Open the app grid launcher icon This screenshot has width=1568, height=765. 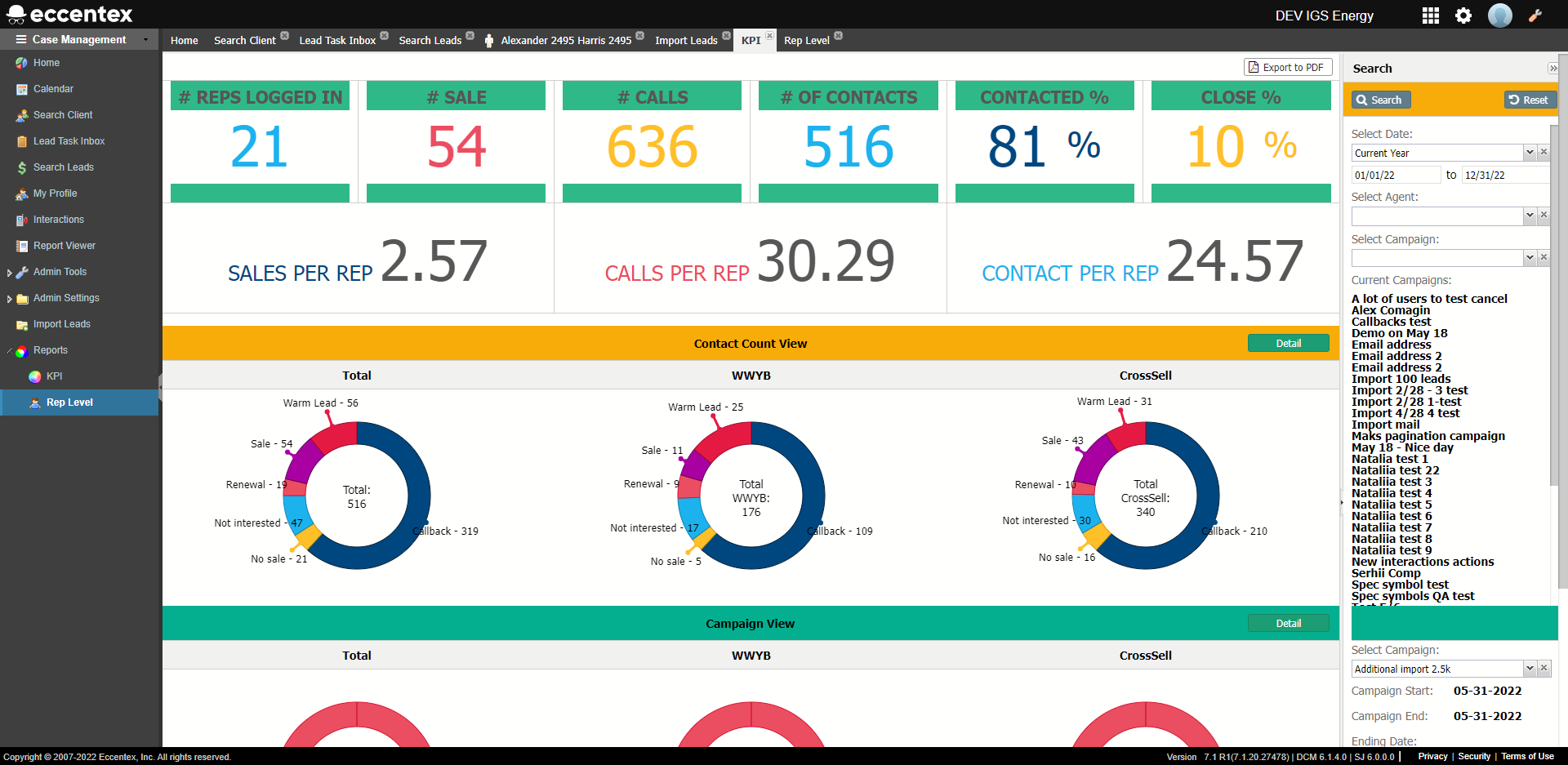(x=1430, y=16)
